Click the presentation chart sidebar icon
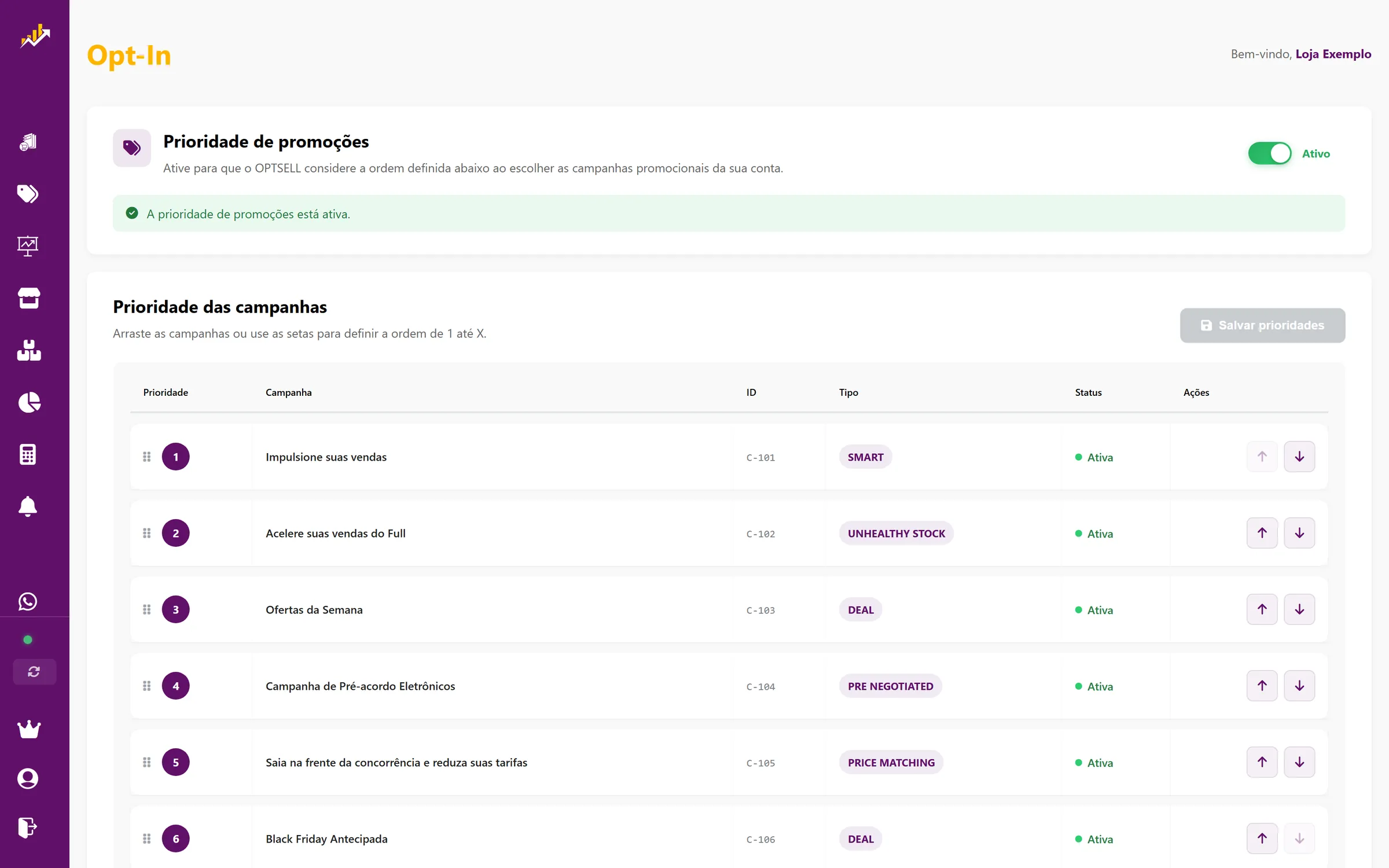 [28, 246]
